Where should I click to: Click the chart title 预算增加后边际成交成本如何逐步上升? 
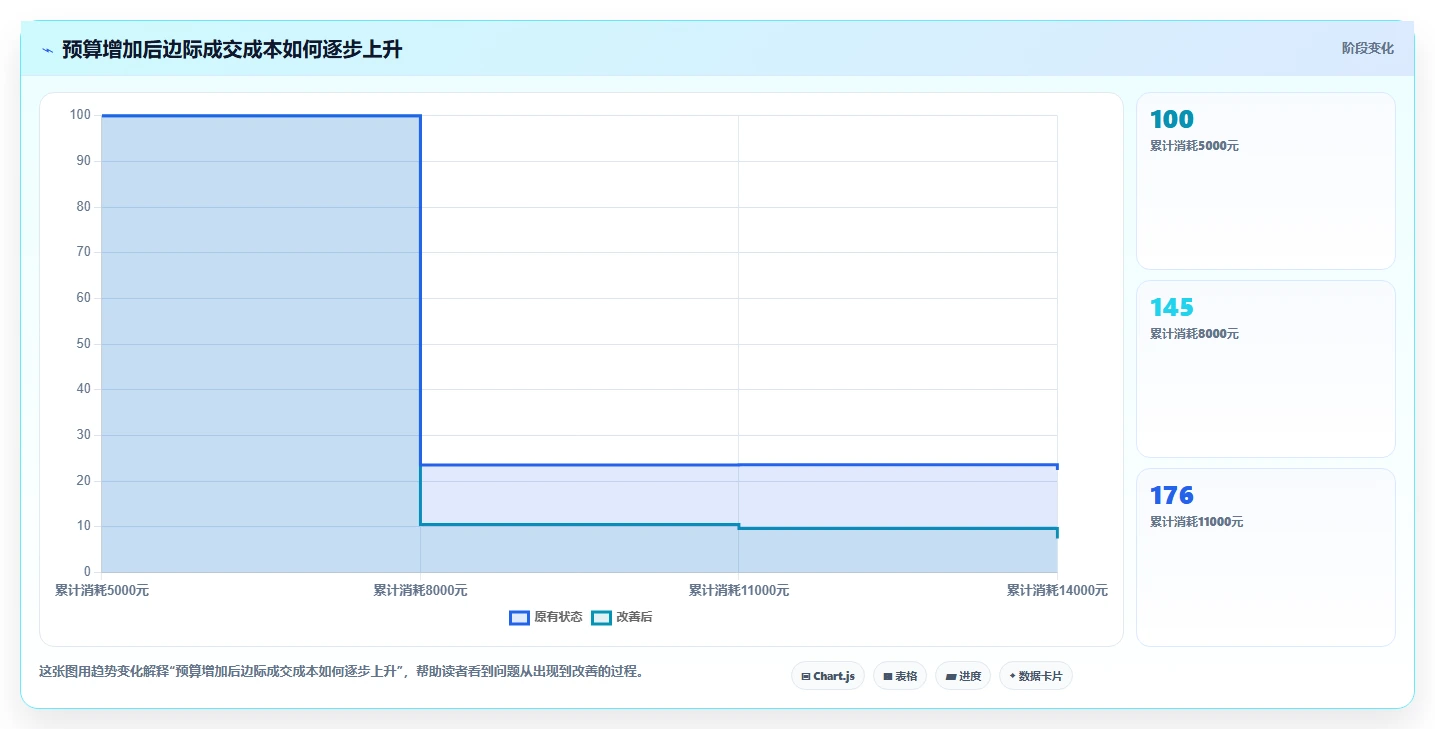click(232, 49)
